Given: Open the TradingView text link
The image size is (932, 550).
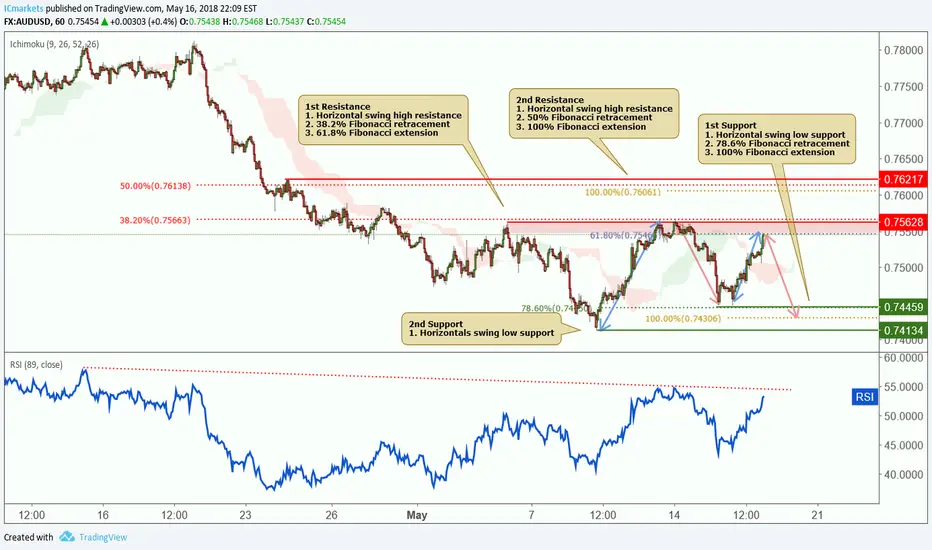Looking at the screenshot, I should click(103, 537).
